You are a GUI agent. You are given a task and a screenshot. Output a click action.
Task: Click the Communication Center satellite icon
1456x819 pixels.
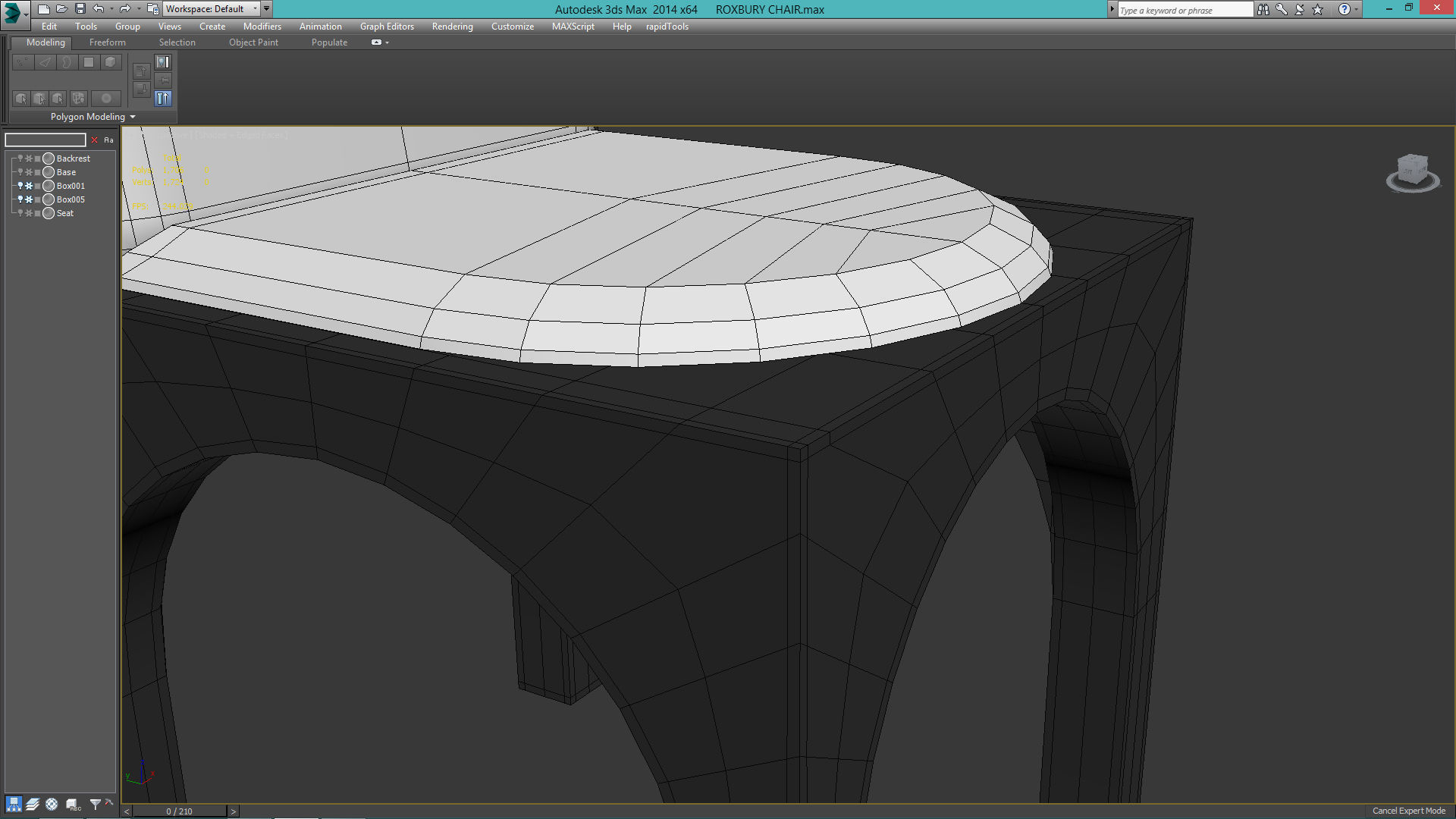pyautogui.click(x=1299, y=9)
